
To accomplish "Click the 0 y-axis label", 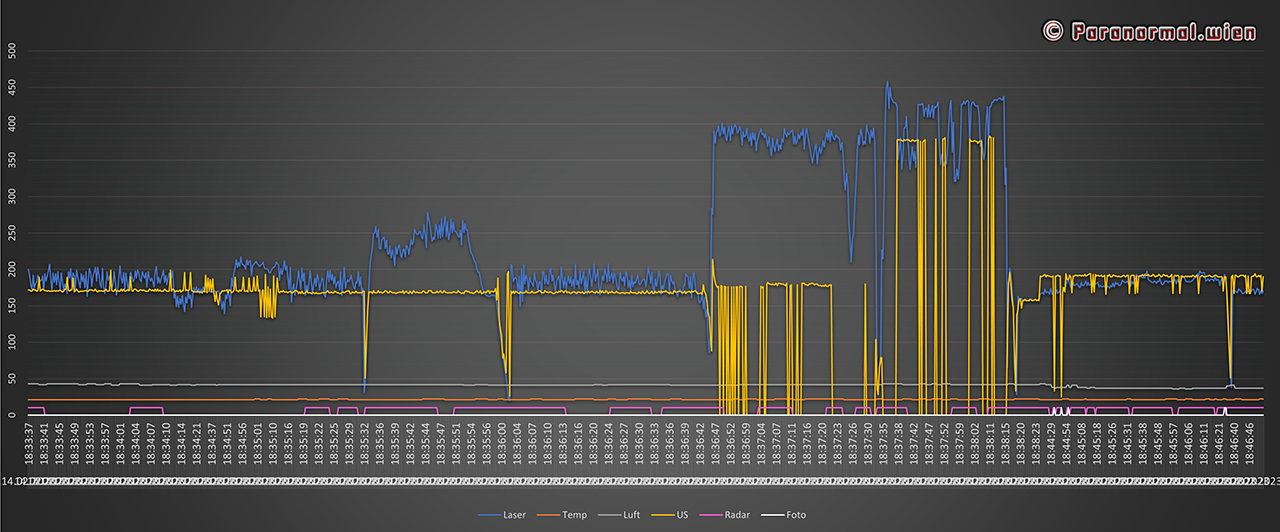I will [12, 415].
